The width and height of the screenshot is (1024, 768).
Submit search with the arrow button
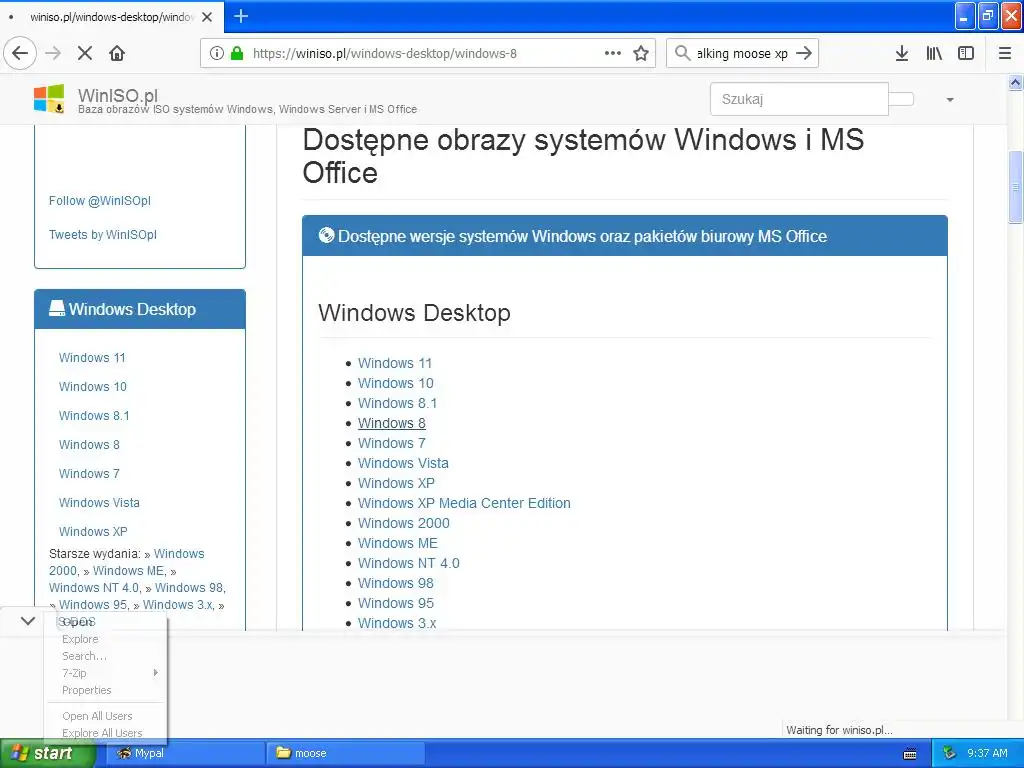tap(804, 53)
